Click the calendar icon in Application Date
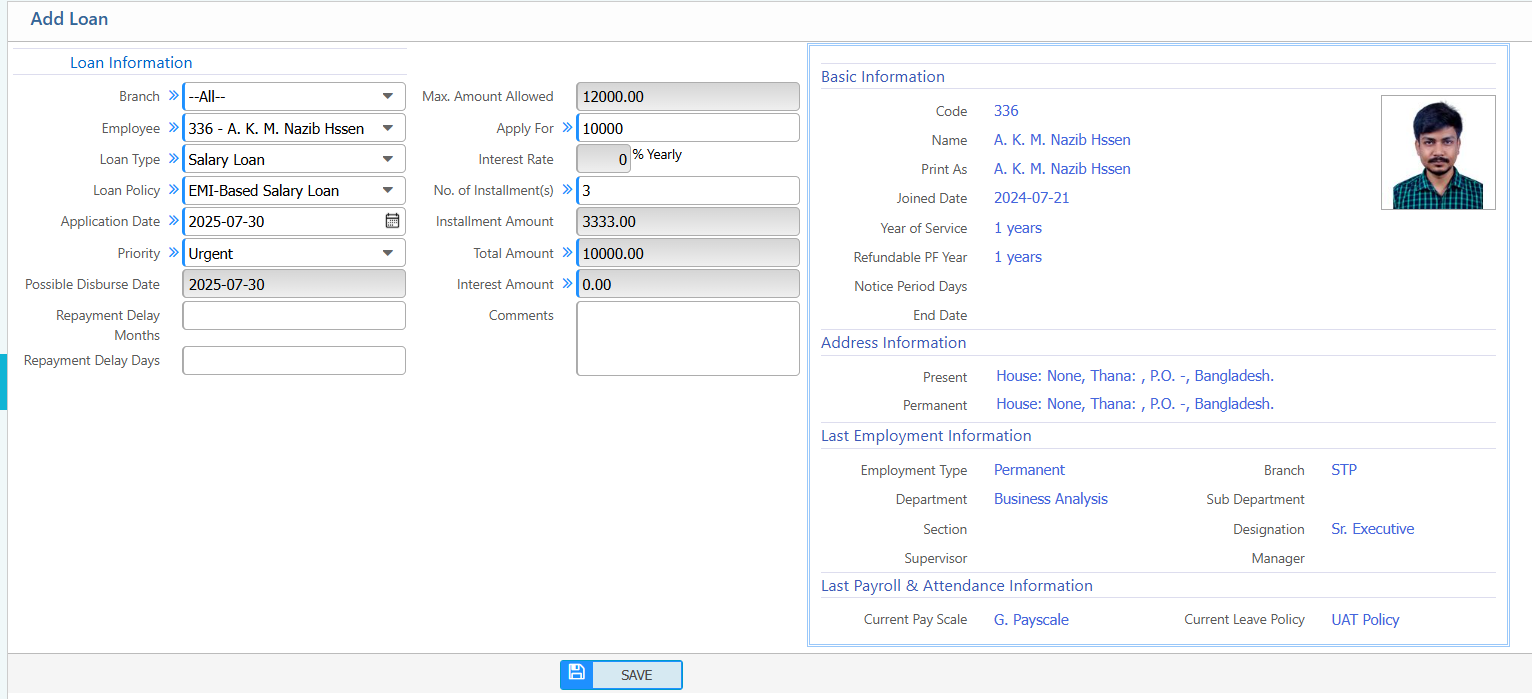Image resolution: width=1532 pixels, height=699 pixels. tap(392, 221)
